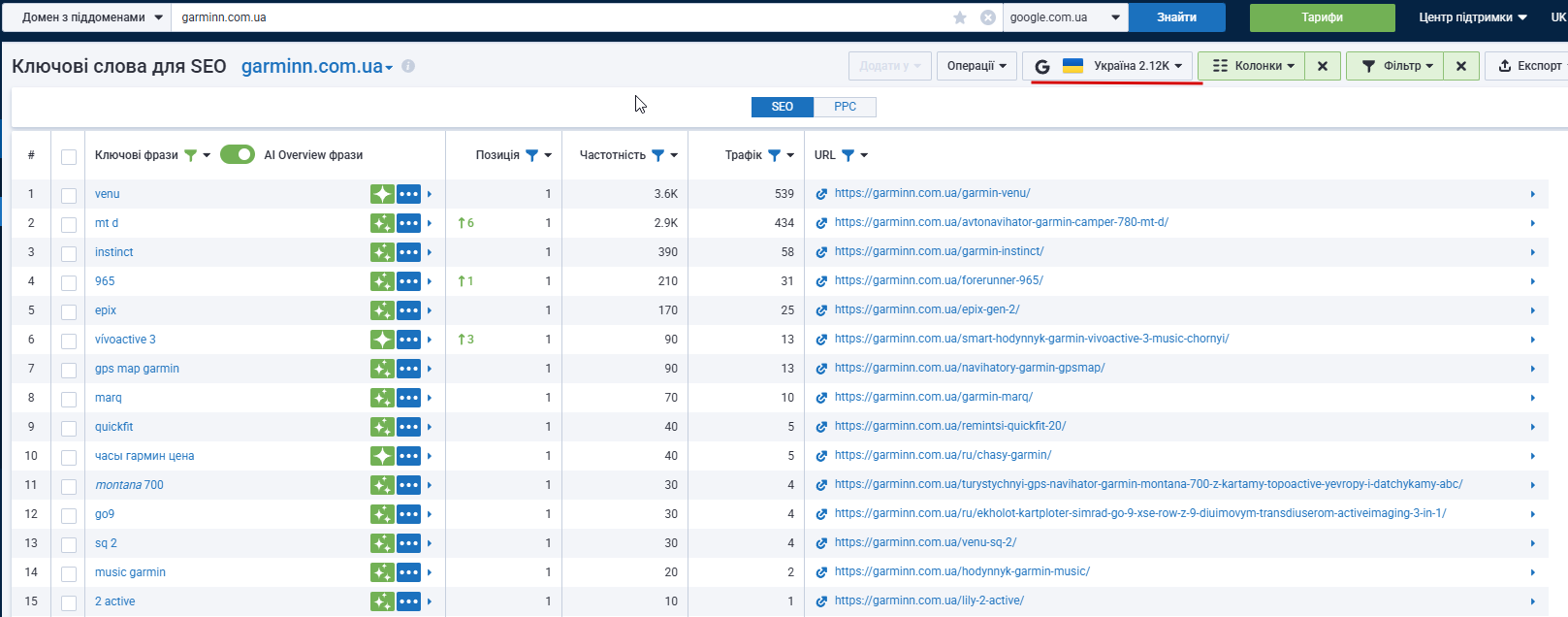Open the часы гармин цена keyword link
This screenshot has width=1568, height=617.
coord(144,456)
